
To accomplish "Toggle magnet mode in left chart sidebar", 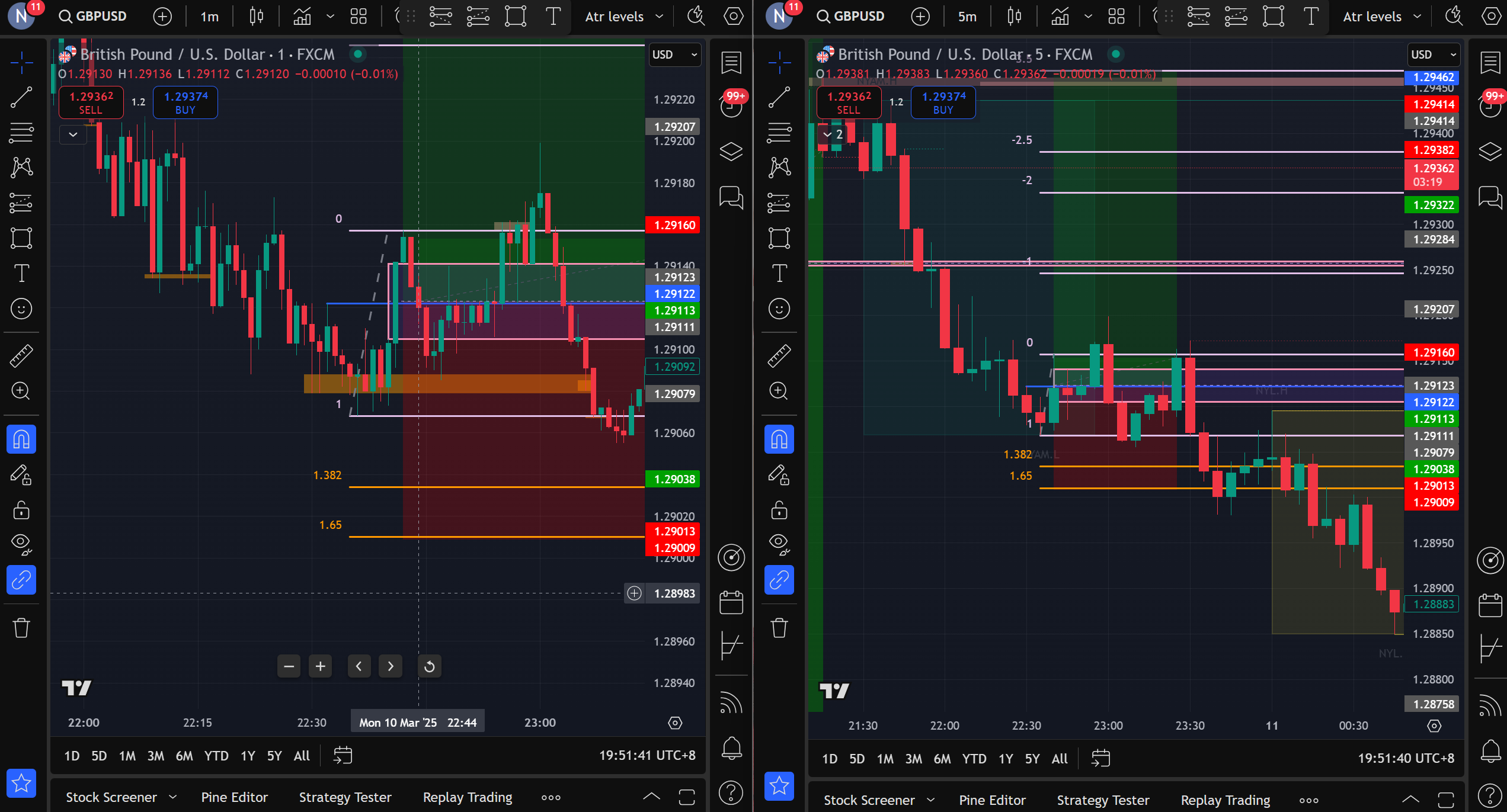I will click(x=21, y=439).
